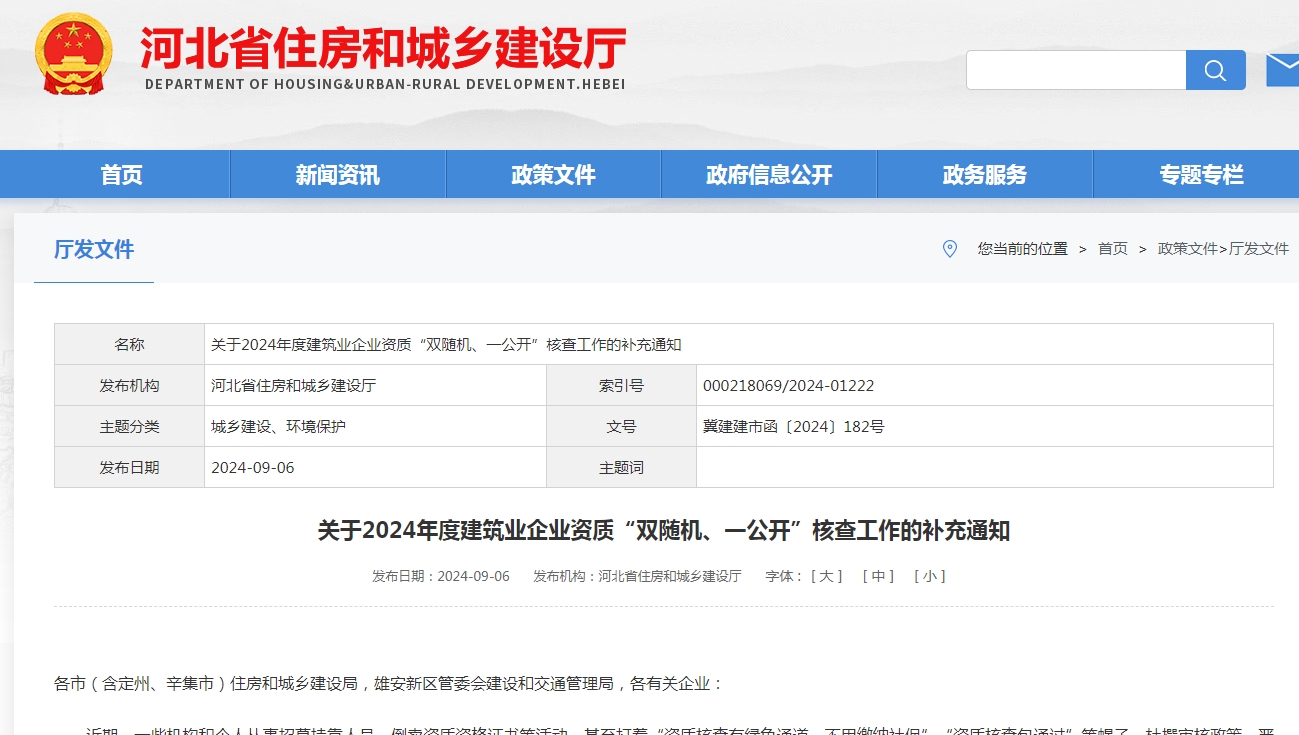The width and height of the screenshot is (1299, 735).
Task: Open 政府信息公开 from the navigation bar
Action: 768,174
